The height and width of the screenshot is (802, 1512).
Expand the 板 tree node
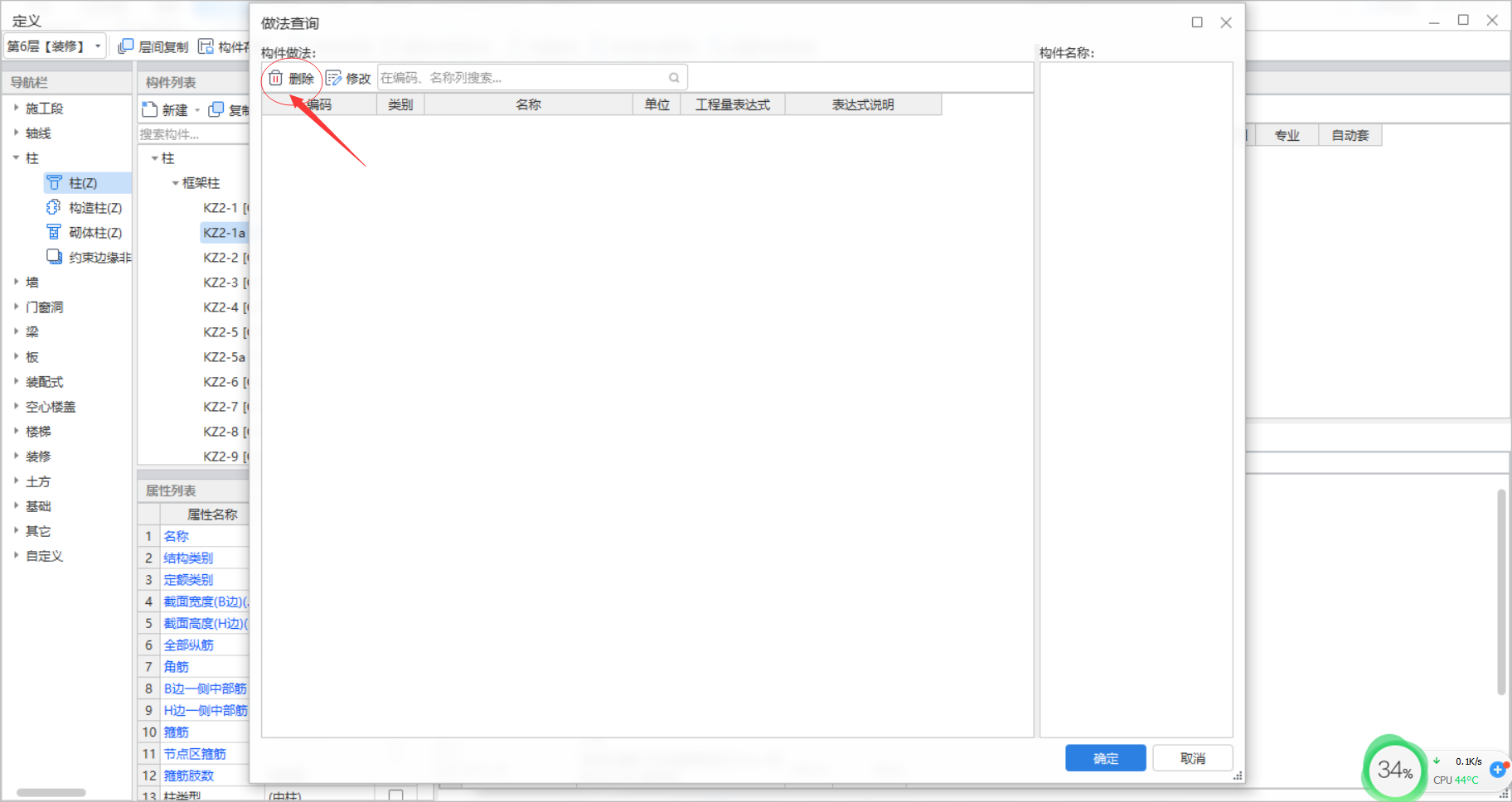[16, 356]
